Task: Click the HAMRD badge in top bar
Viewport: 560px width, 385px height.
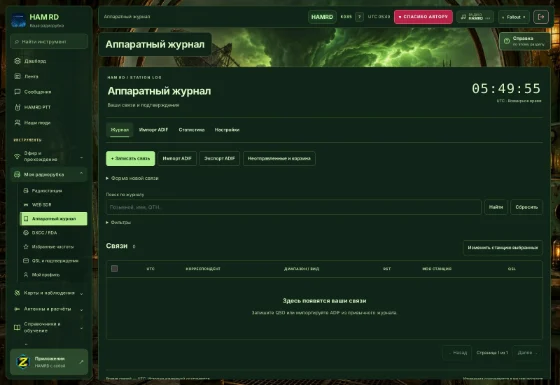Action: pyautogui.click(x=322, y=17)
